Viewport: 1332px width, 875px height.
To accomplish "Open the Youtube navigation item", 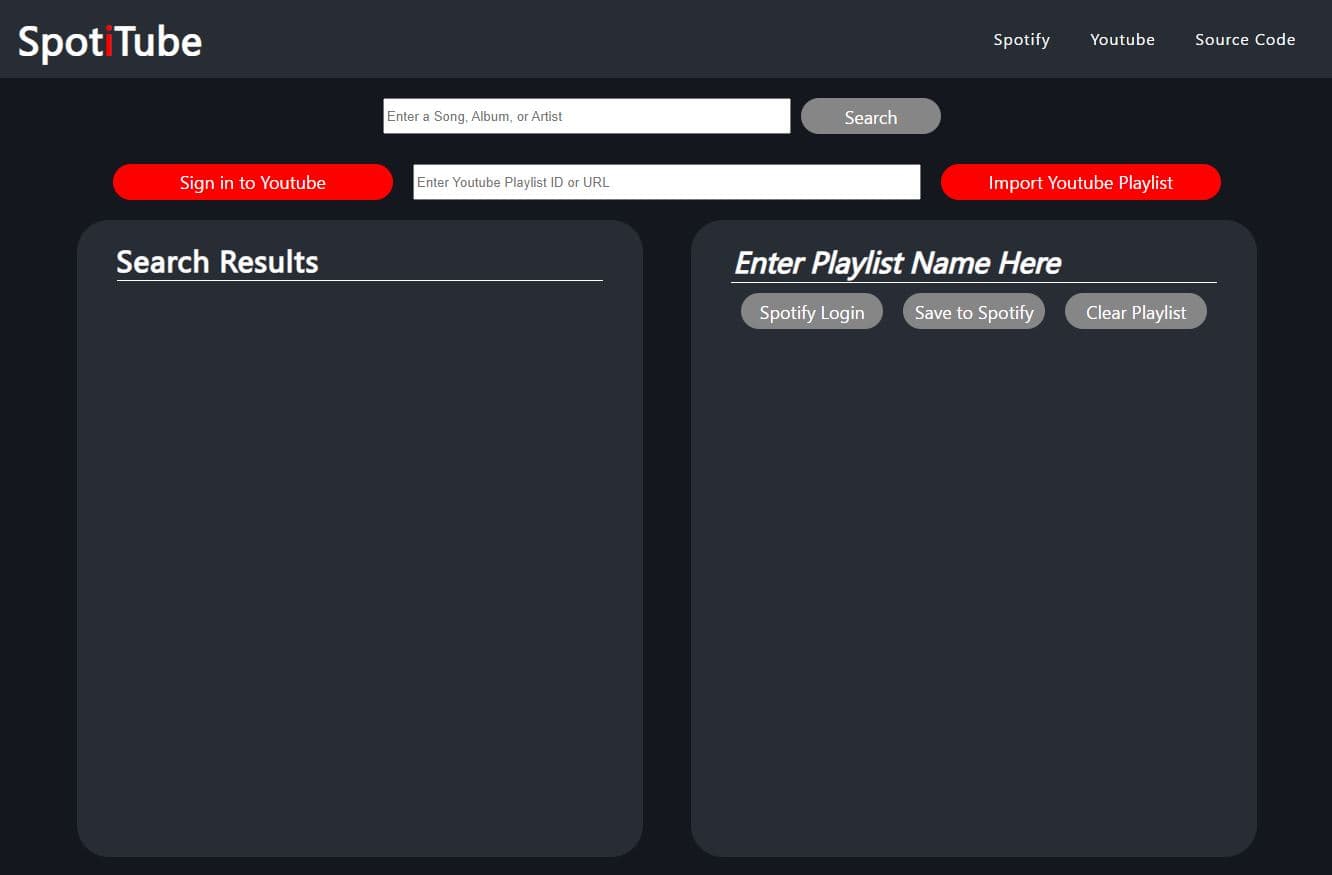I will pyautogui.click(x=1122, y=40).
